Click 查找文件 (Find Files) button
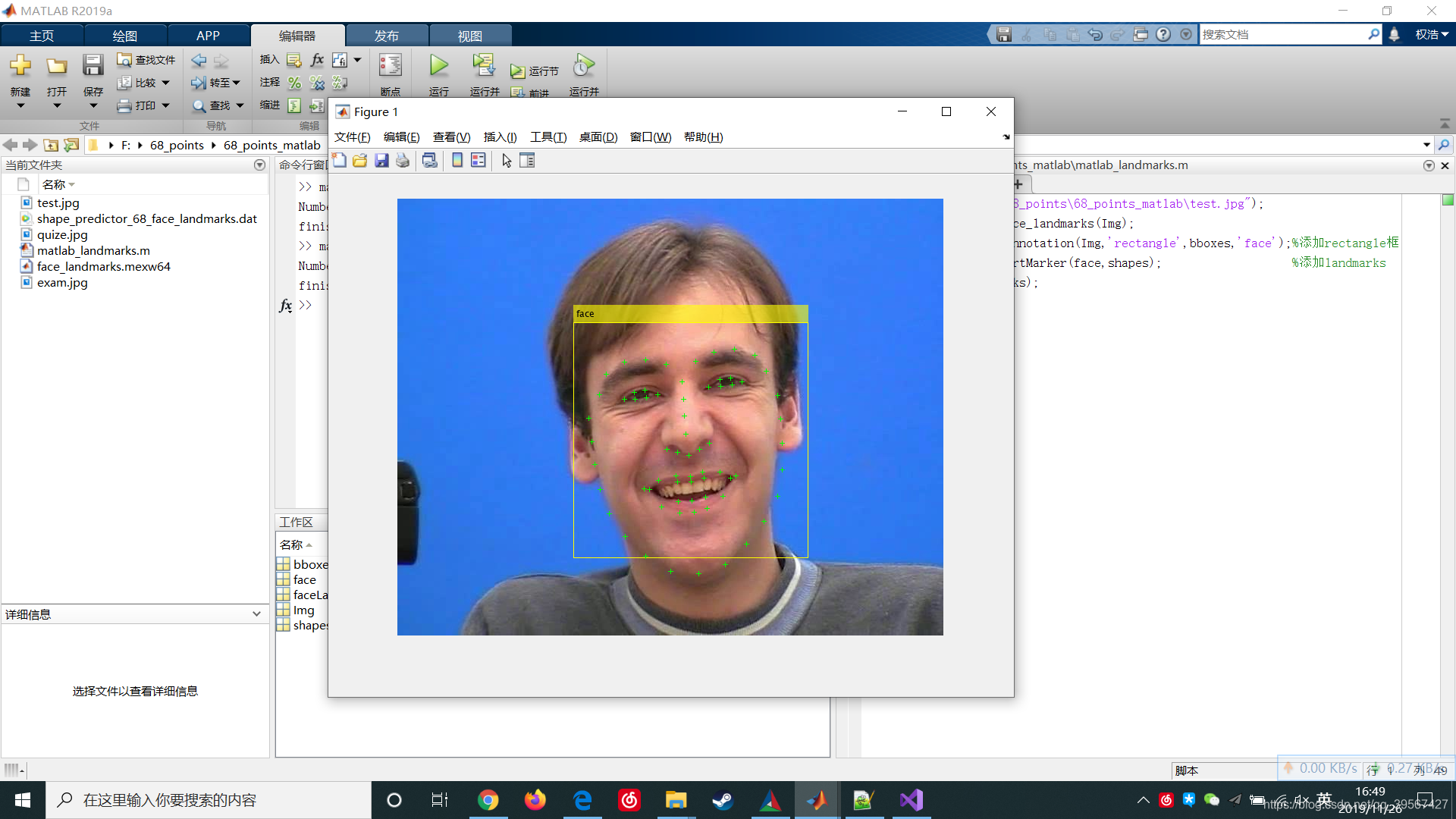The image size is (1456, 819). click(x=147, y=60)
